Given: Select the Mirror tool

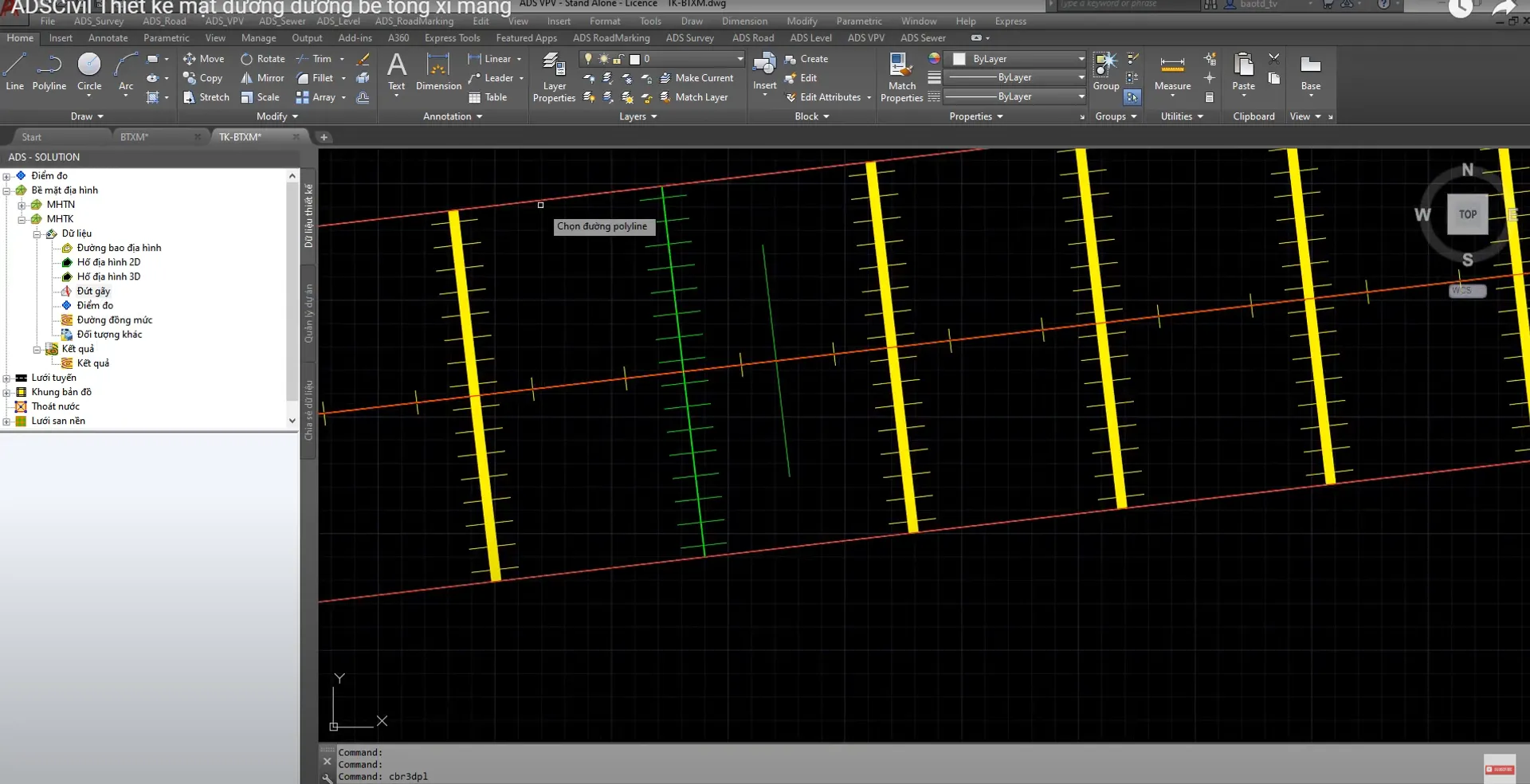Looking at the screenshot, I should tap(263, 78).
